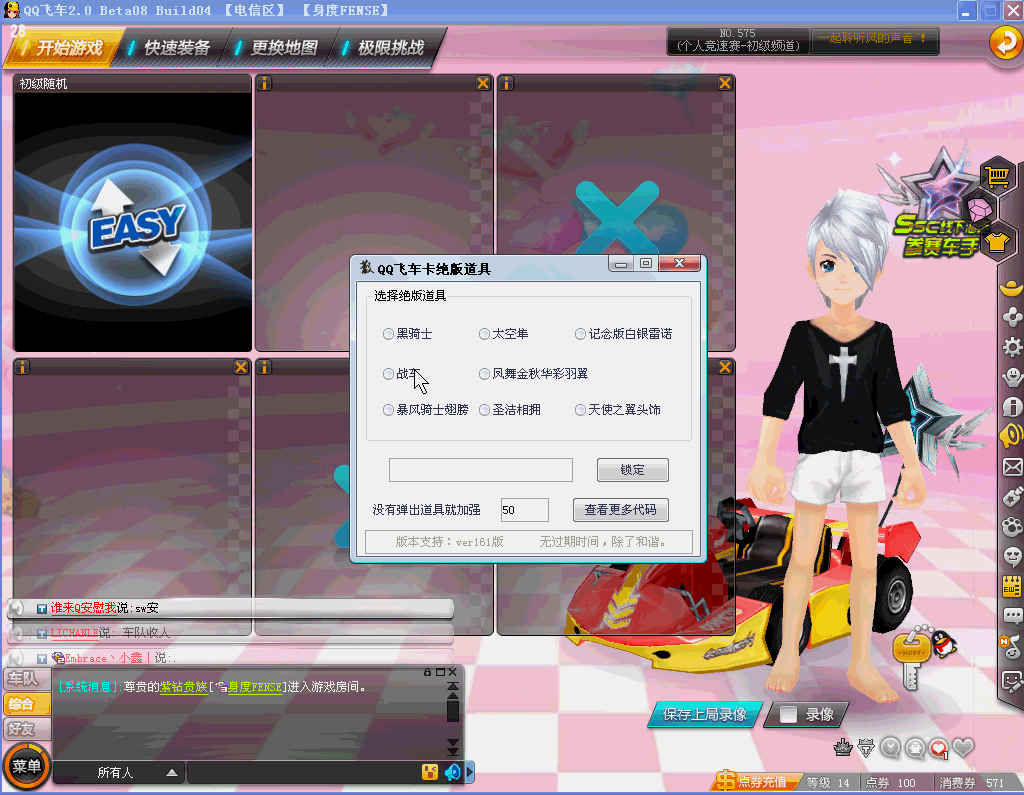The height and width of the screenshot is (795, 1024).
Task: Click player name 谁来Q安慰我 in chat
Action: point(84,608)
